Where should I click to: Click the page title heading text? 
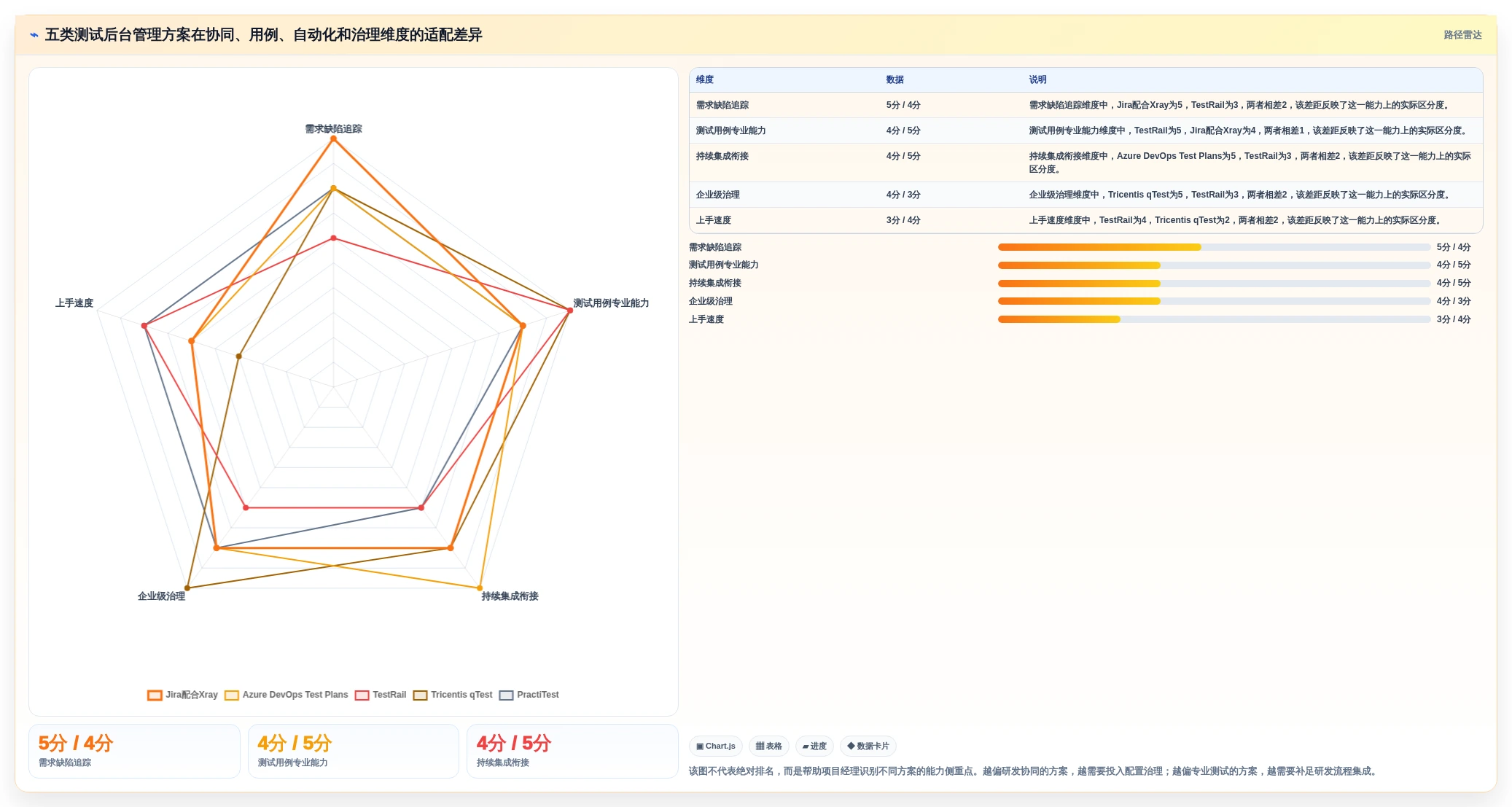click(x=264, y=35)
